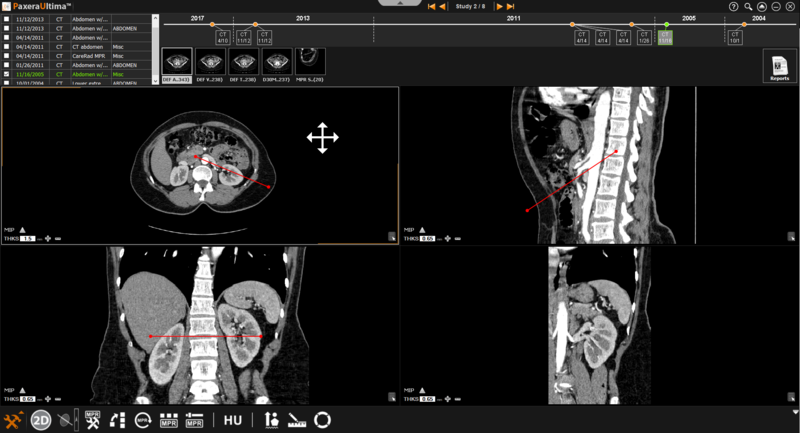Screen dimensions: 800x433
Task: Expand the top center panel pull-down arrow
Action: tap(401, 4)
